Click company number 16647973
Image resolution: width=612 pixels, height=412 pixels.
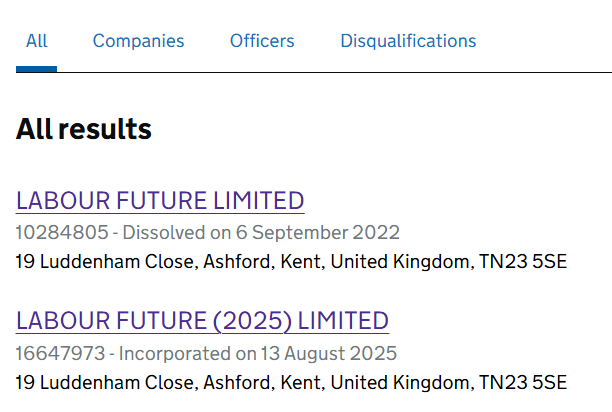click(x=61, y=353)
